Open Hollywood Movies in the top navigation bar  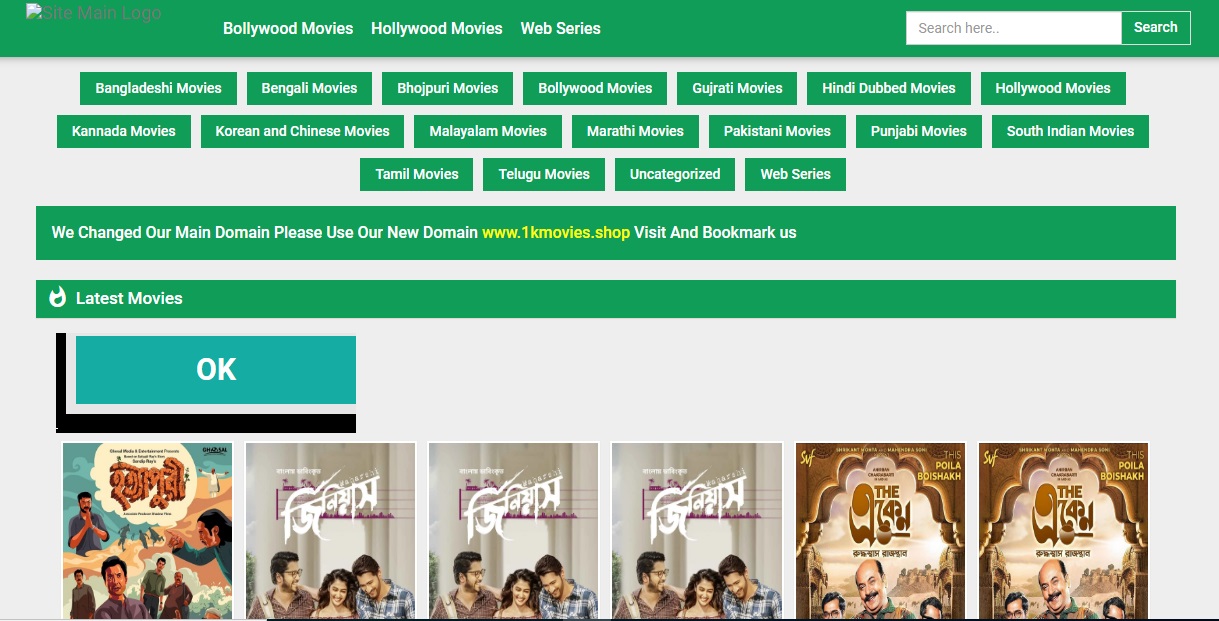(x=436, y=28)
